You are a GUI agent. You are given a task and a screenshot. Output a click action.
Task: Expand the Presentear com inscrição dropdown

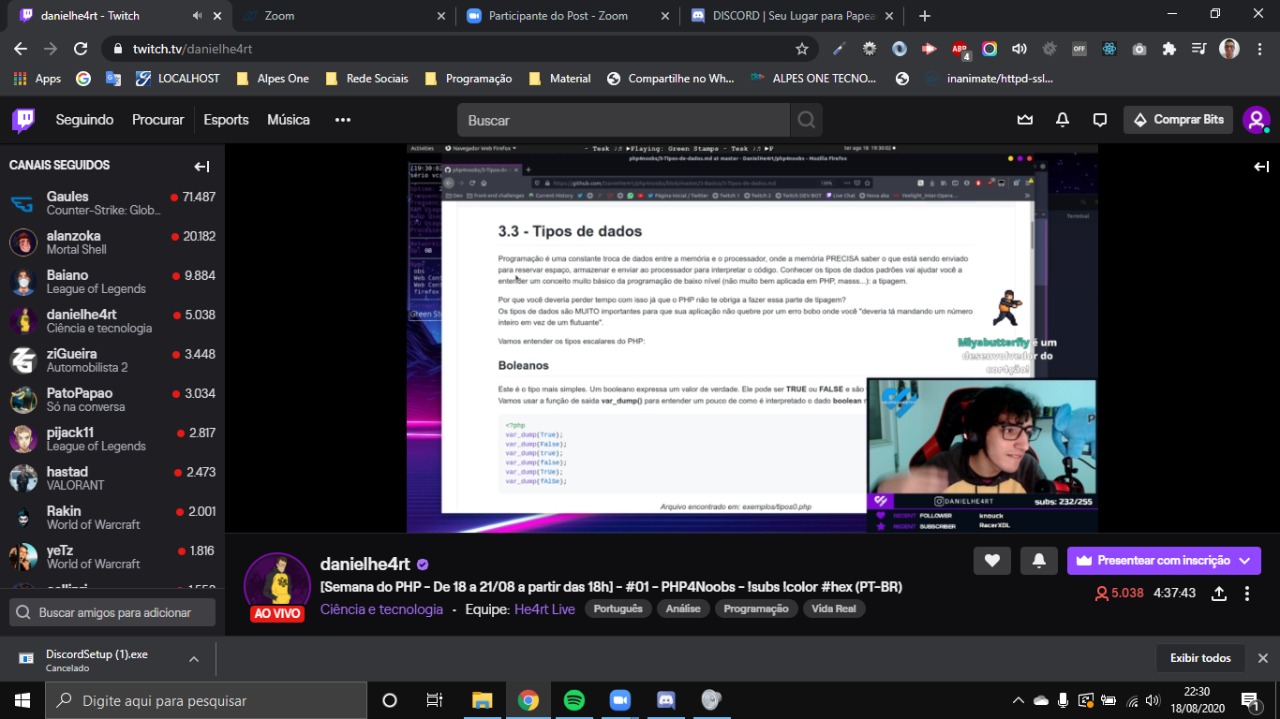pos(1243,560)
